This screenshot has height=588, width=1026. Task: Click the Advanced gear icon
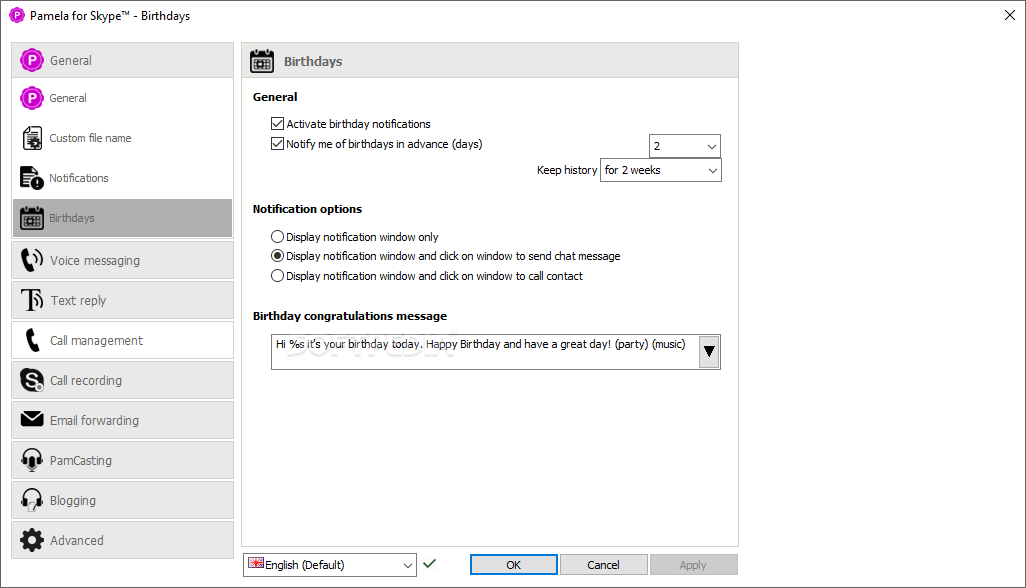pos(31,540)
